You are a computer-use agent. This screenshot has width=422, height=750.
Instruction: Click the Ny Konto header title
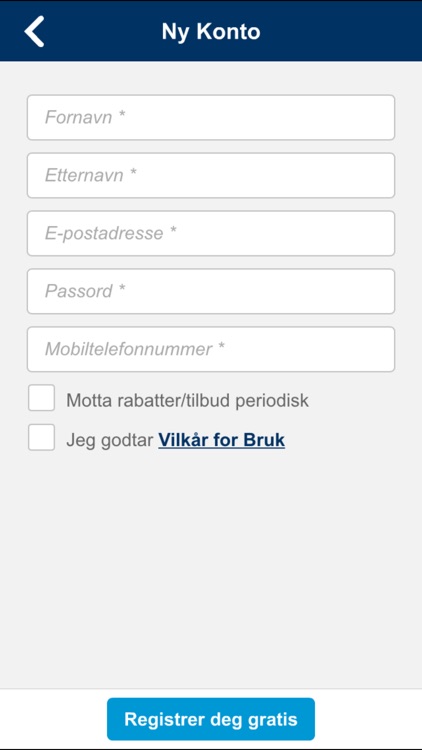(x=211, y=32)
